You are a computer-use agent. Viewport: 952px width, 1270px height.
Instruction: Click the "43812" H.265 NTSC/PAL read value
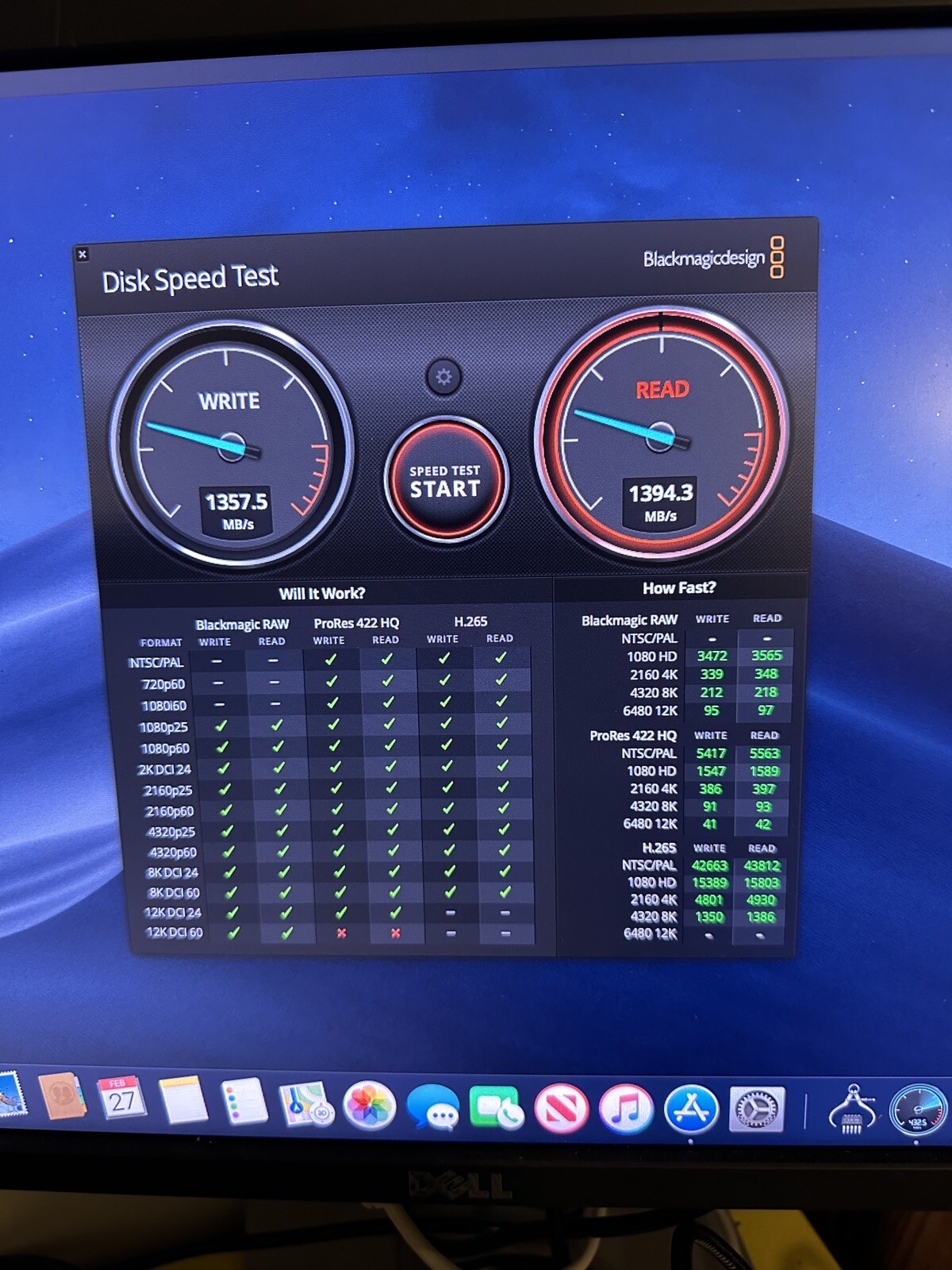tap(762, 865)
